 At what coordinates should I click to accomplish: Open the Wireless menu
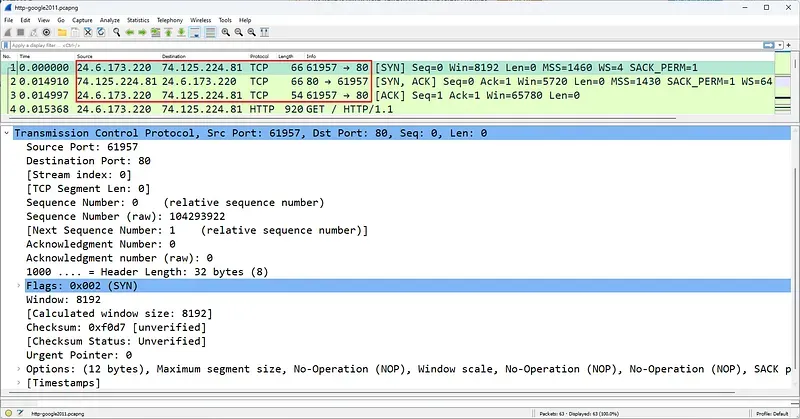201,20
